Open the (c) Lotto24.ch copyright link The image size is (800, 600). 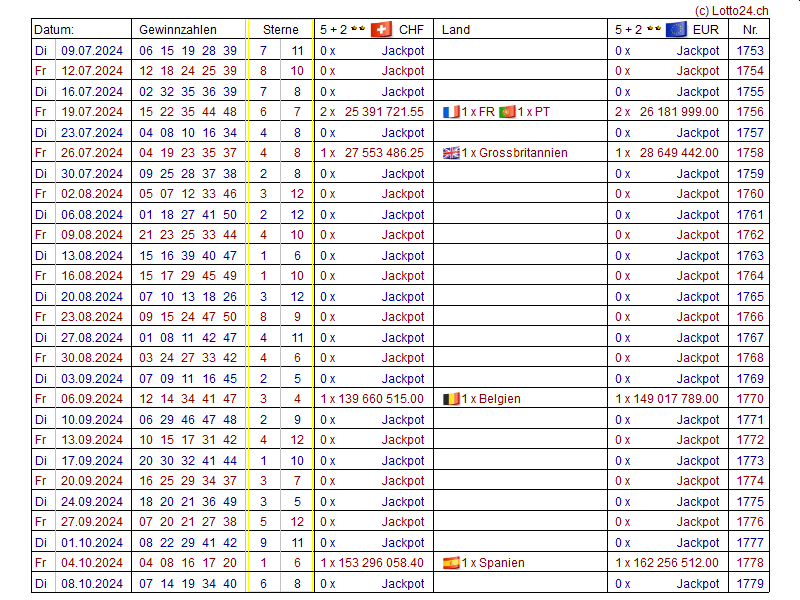pos(730,10)
